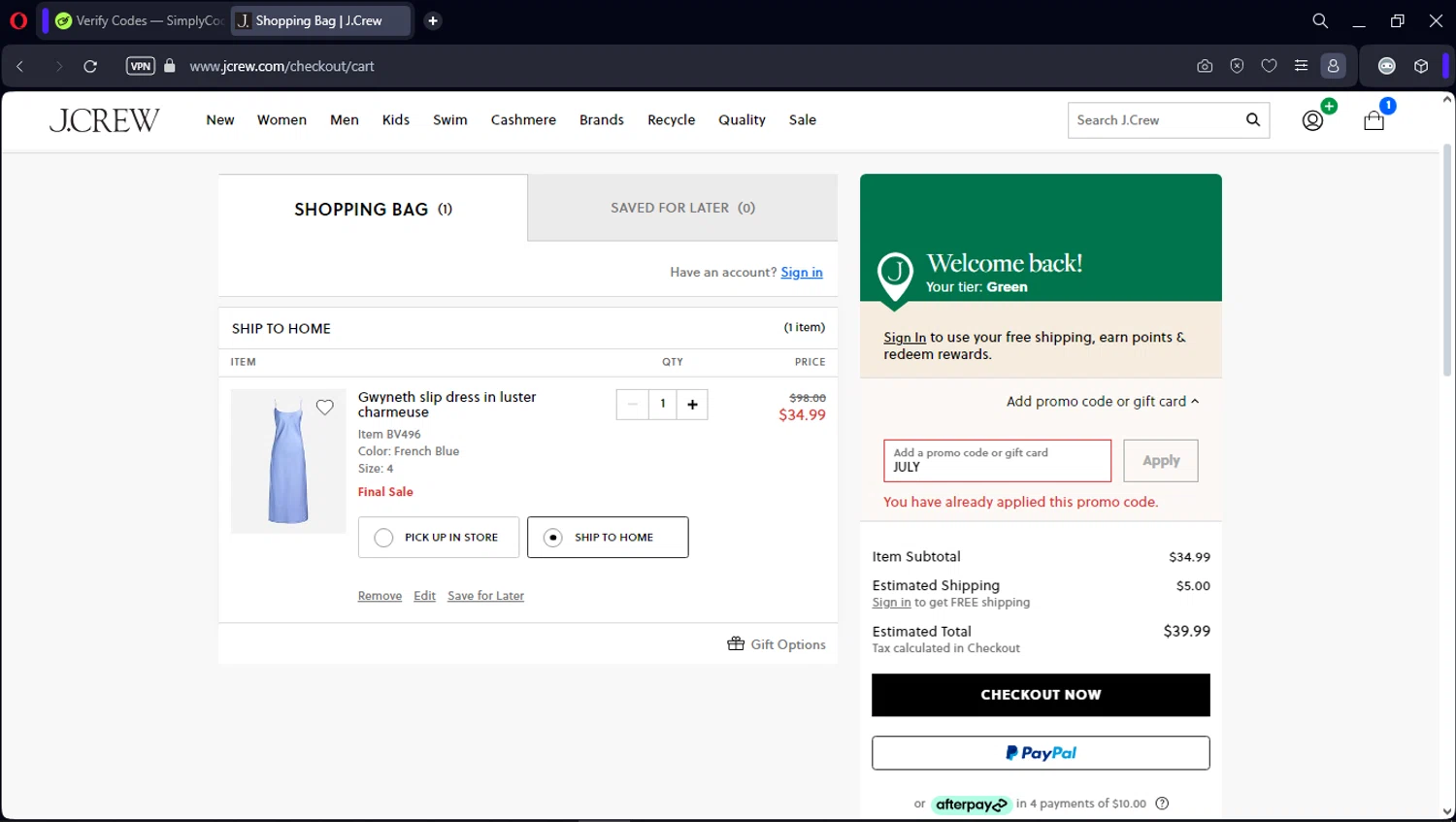The width and height of the screenshot is (1456, 822).
Task: Click the promo code input field
Action: (997, 461)
